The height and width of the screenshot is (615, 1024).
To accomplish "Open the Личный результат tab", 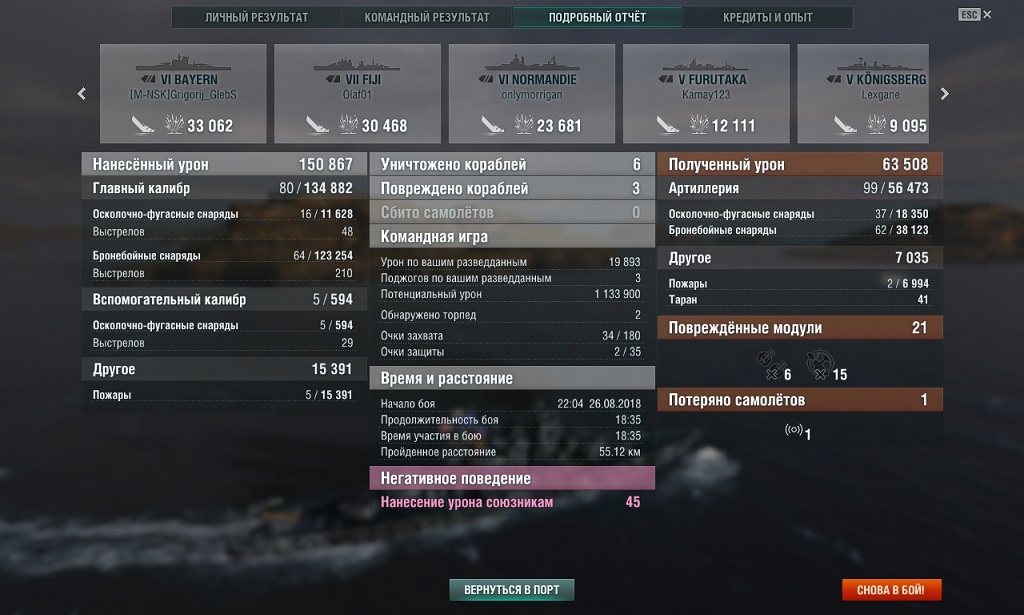I will [257, 18].
